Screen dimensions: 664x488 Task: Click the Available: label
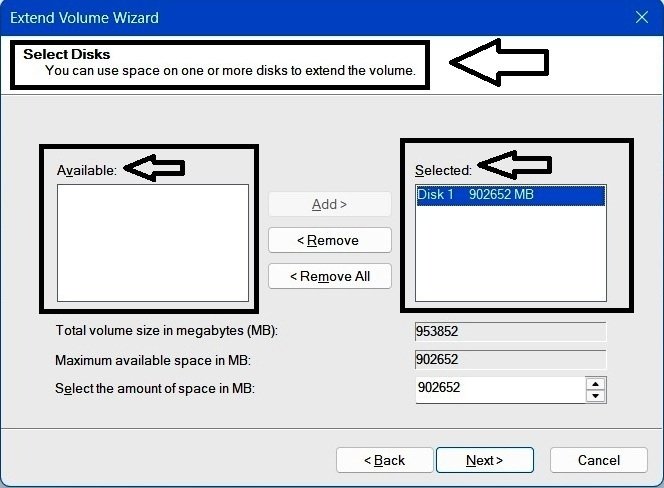coord(87,170)
